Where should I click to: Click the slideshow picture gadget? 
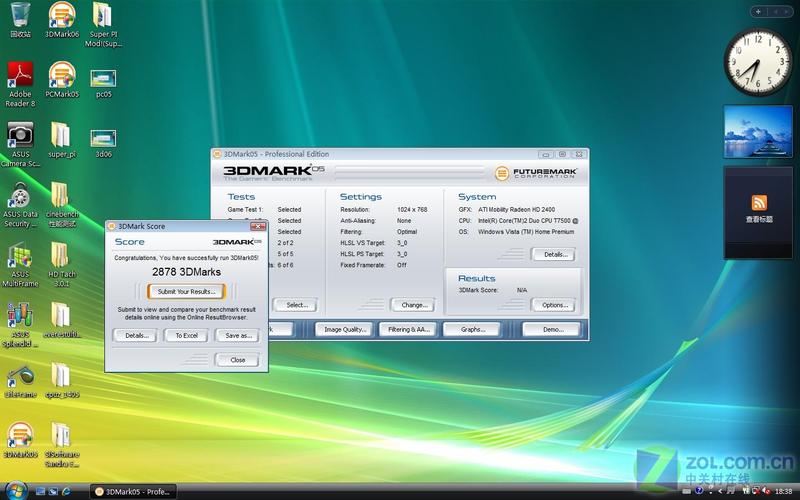point(758,132)
